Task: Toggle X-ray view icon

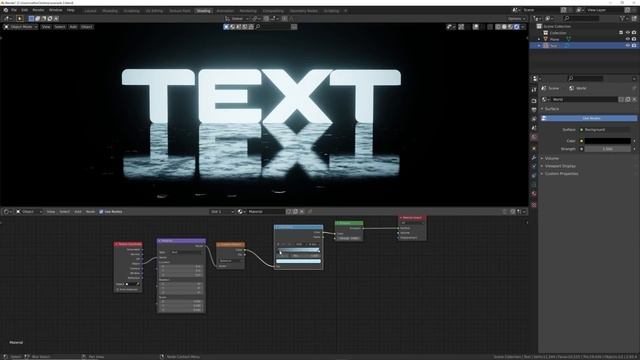Action: click(x=490, y=27)
